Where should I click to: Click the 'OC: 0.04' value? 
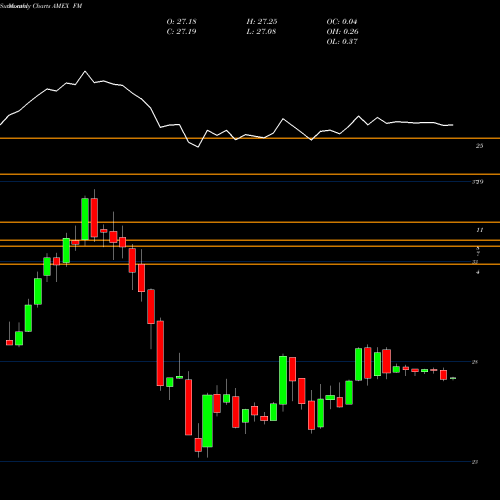(x=342, y=22)
